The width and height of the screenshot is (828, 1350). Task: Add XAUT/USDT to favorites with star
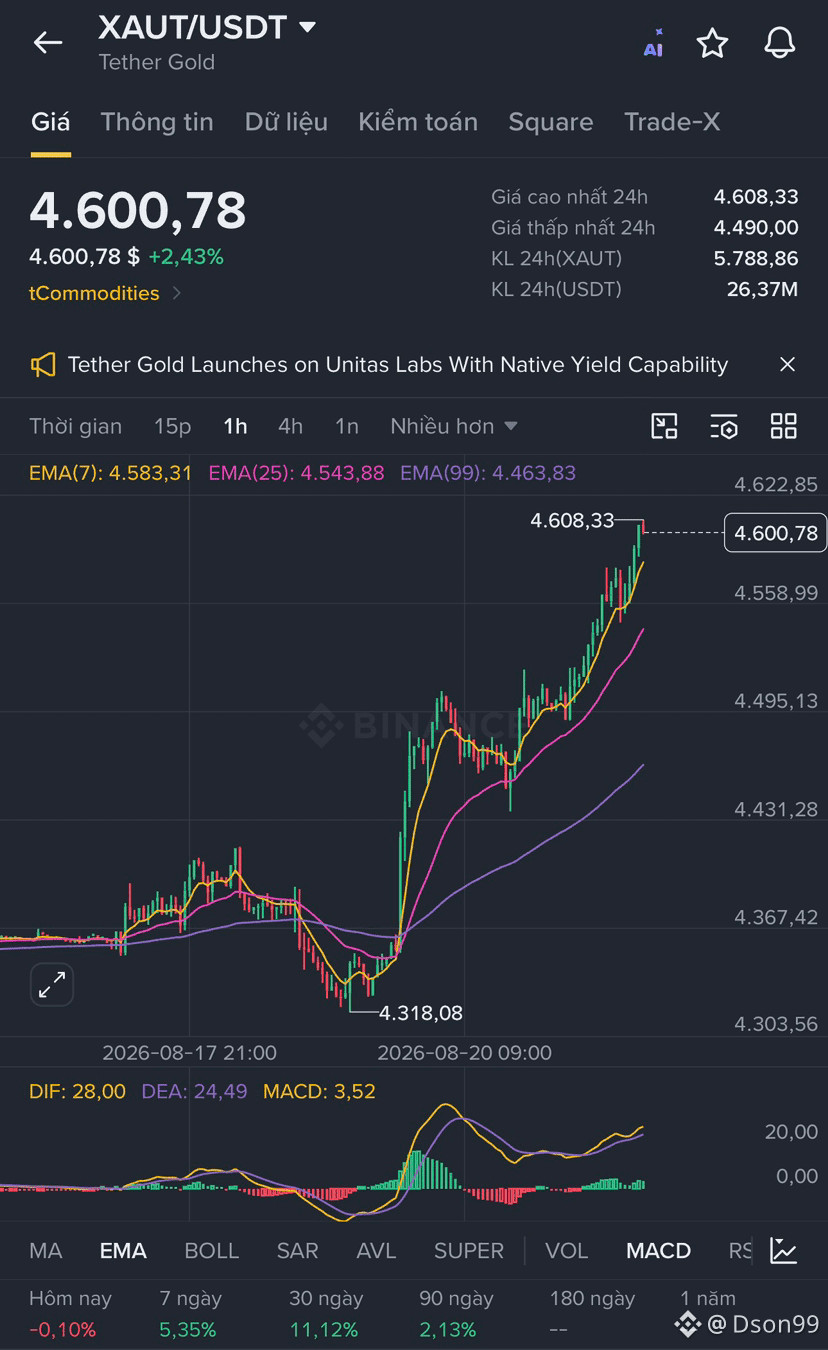[712, 43]
